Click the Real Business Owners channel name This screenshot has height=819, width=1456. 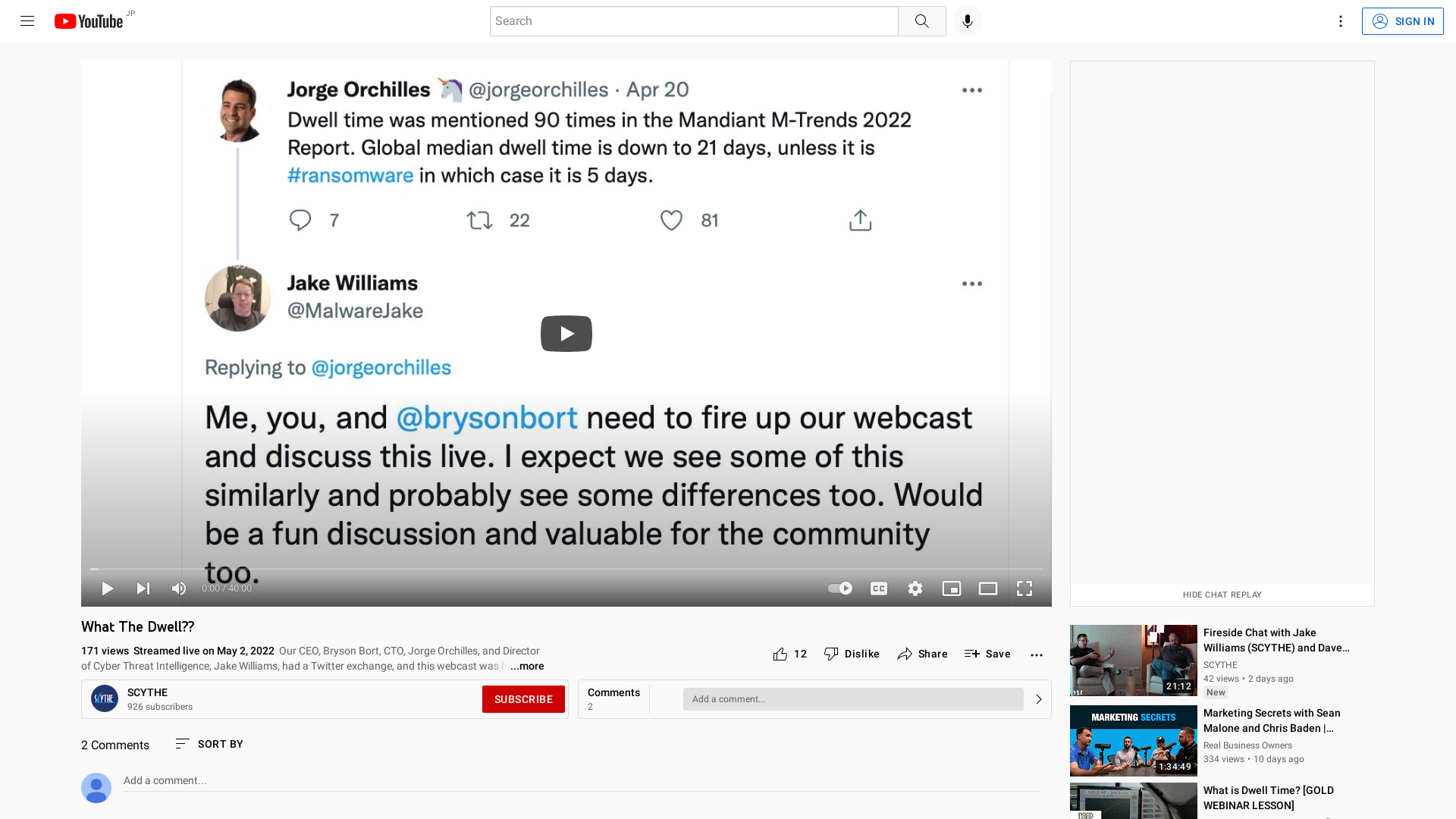(x=1247, y=745)
